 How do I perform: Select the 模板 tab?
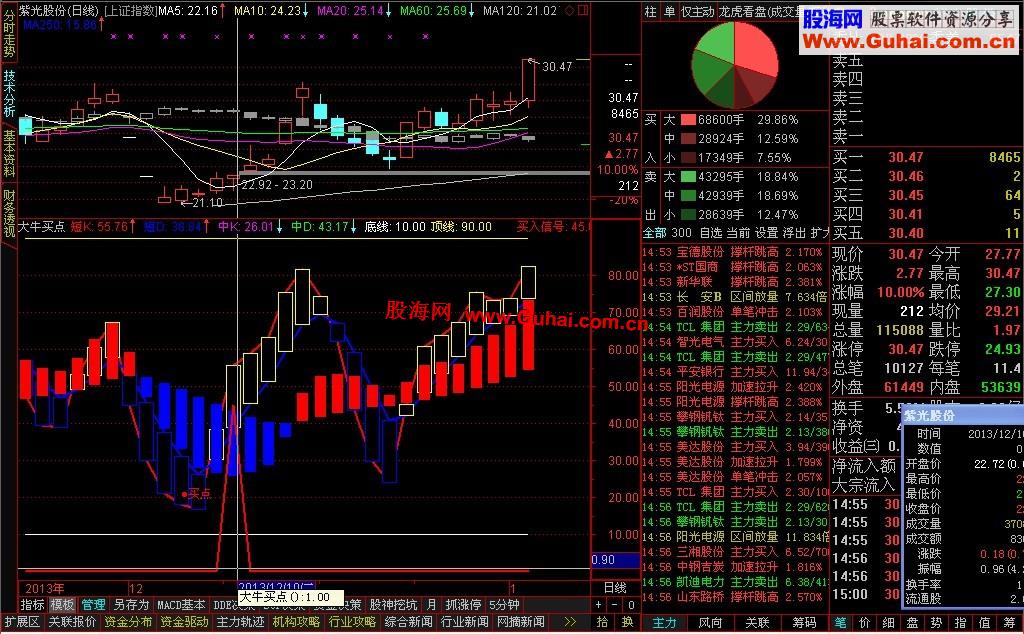coord(63,605)
